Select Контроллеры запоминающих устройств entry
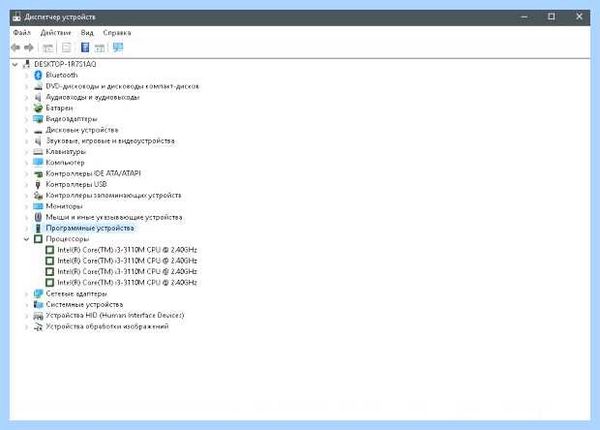This screenshot has height=430, width=600. pyautogui.click(x=113, y=195)
